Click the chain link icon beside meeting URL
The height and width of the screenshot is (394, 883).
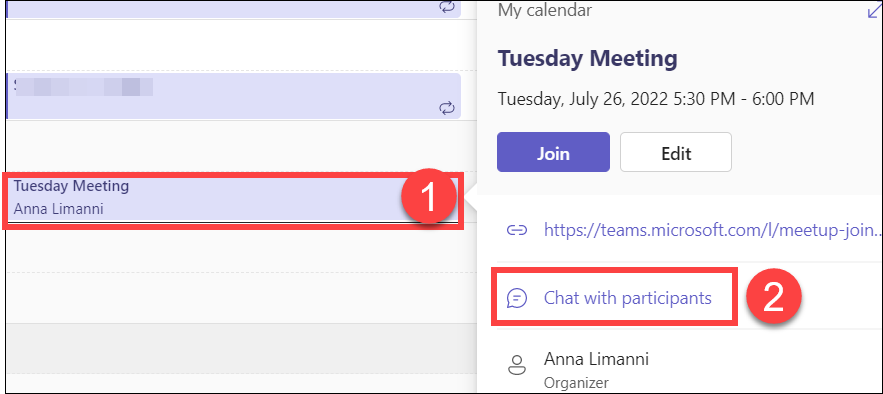click(517, 230)
